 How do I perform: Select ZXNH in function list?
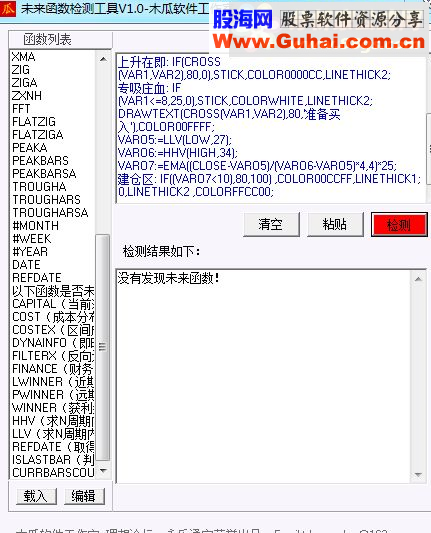coord(27,96)
